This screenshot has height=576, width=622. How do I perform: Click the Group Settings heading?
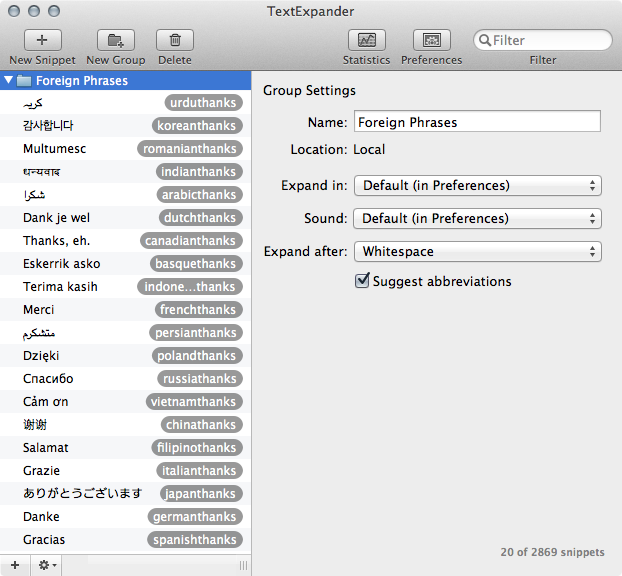(x=309, y=90)
